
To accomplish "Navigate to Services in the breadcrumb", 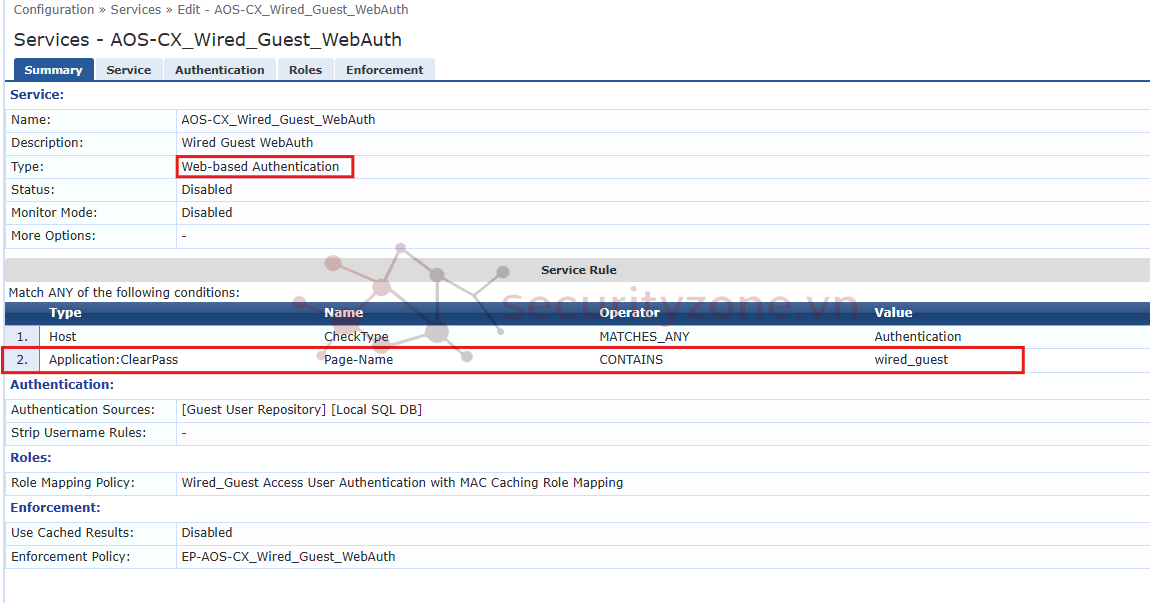I will pos(135,10).
